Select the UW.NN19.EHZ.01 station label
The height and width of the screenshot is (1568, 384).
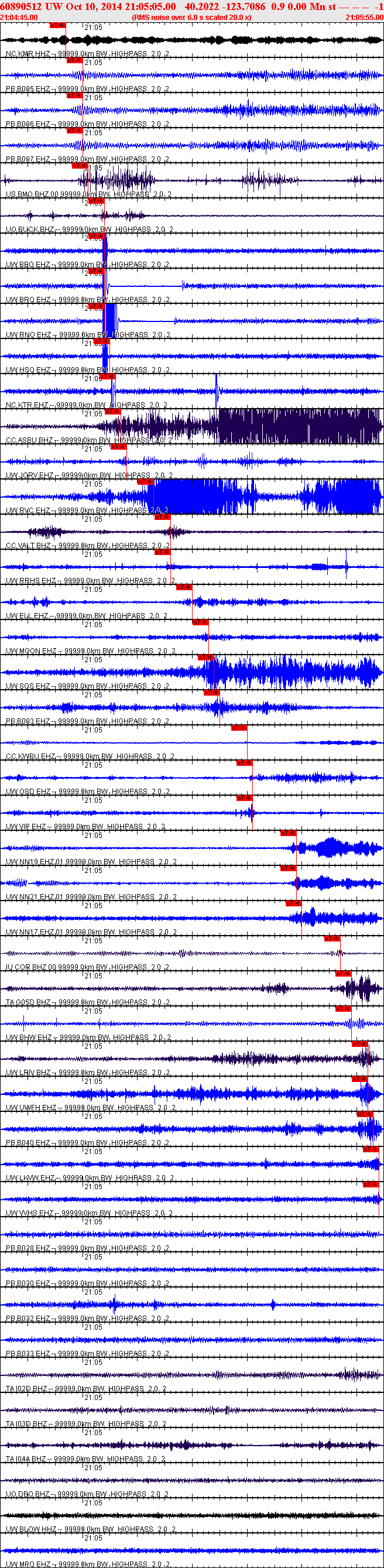click(91, 862)
